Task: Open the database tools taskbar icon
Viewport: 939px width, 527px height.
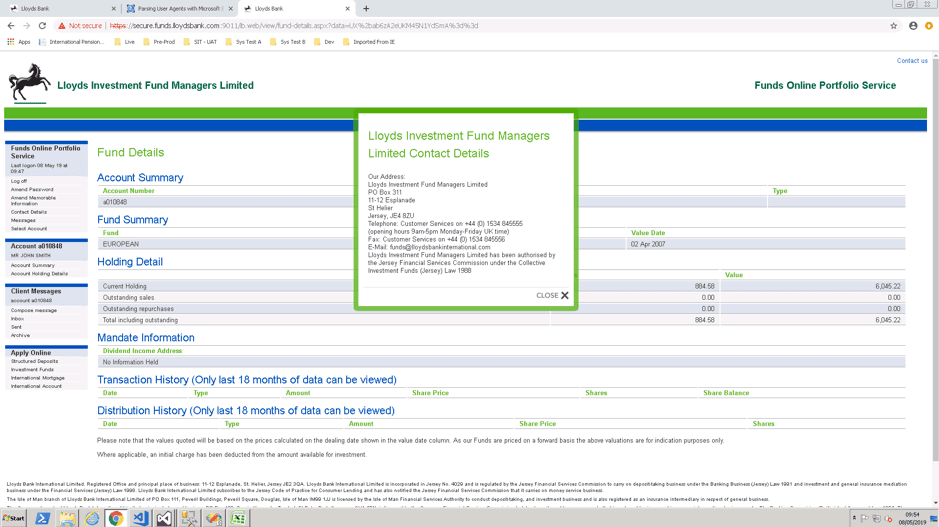Action: (x=189, y=518)
